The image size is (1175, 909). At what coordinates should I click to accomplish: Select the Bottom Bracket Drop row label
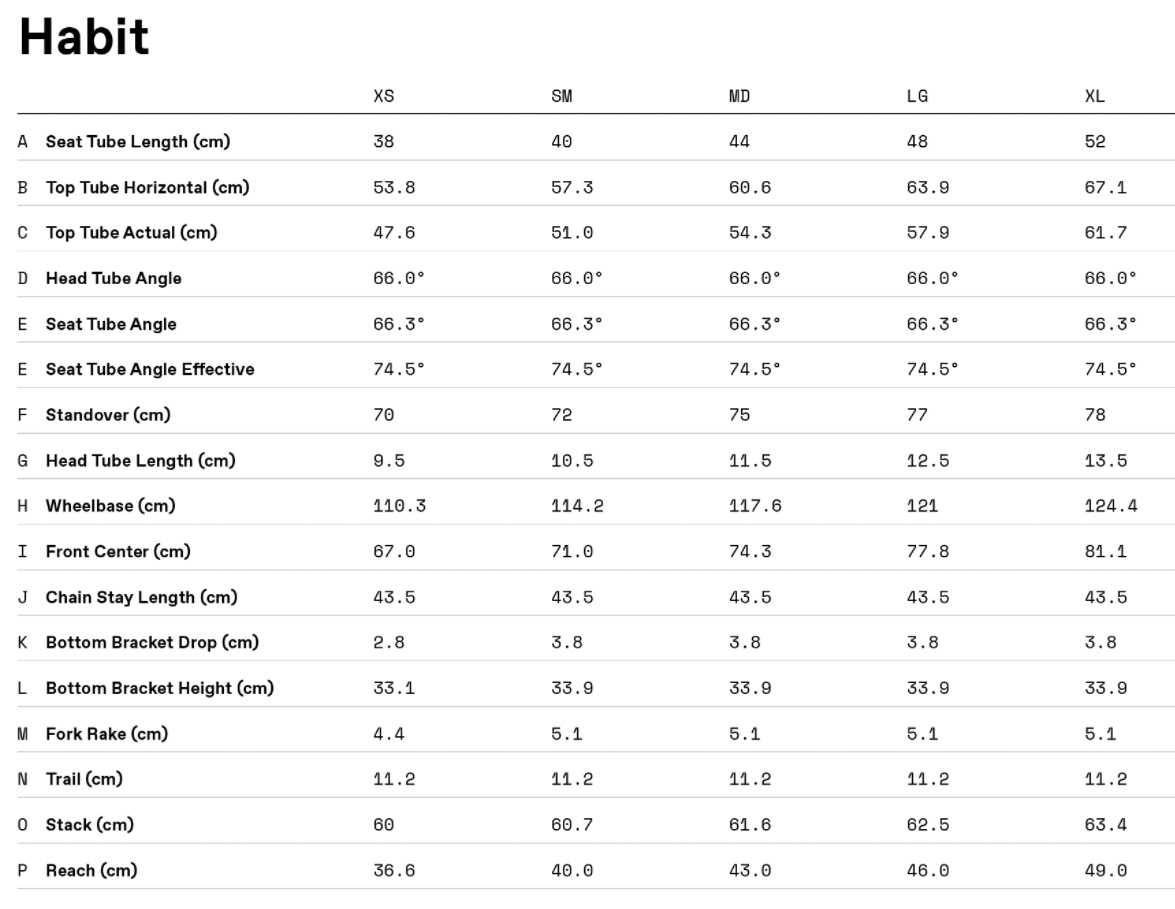point(152,643)
